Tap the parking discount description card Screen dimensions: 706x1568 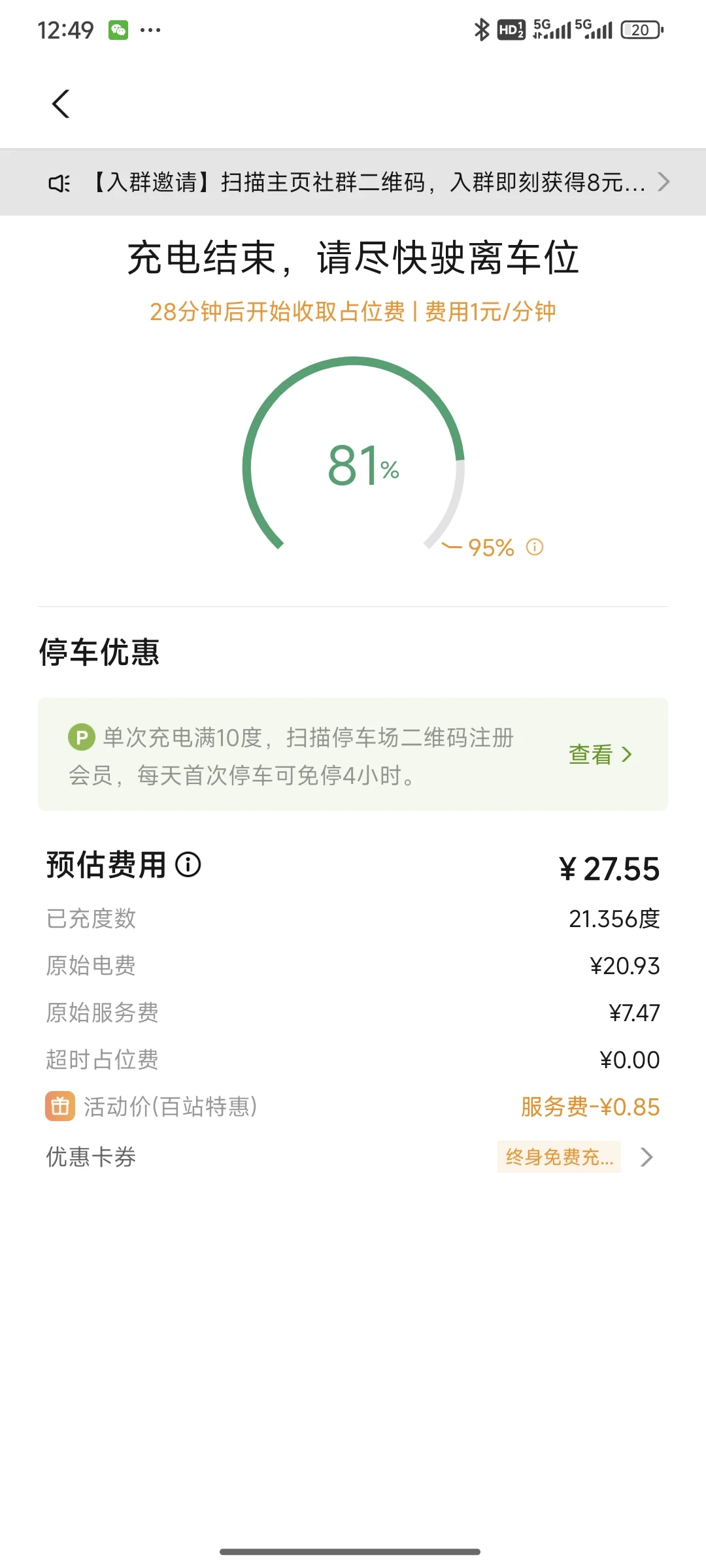(353, 755)
